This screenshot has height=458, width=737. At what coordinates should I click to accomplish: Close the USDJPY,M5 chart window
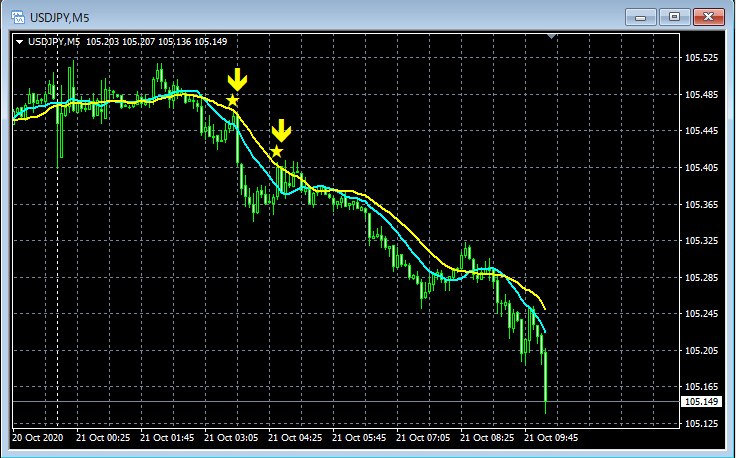pos(709,17)
